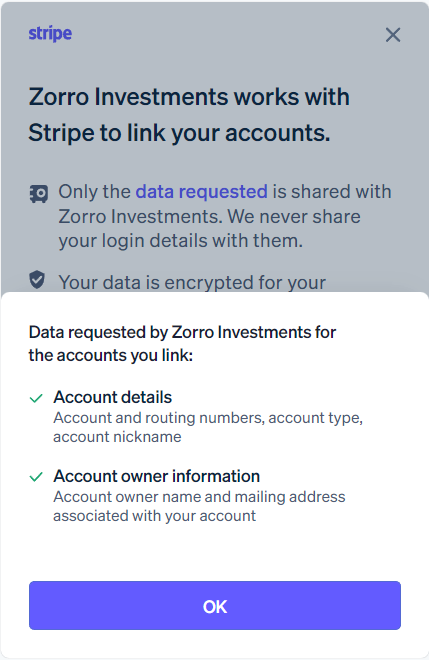
Task: Click the shield icon next to encryption text
Action: coord(37,280)
